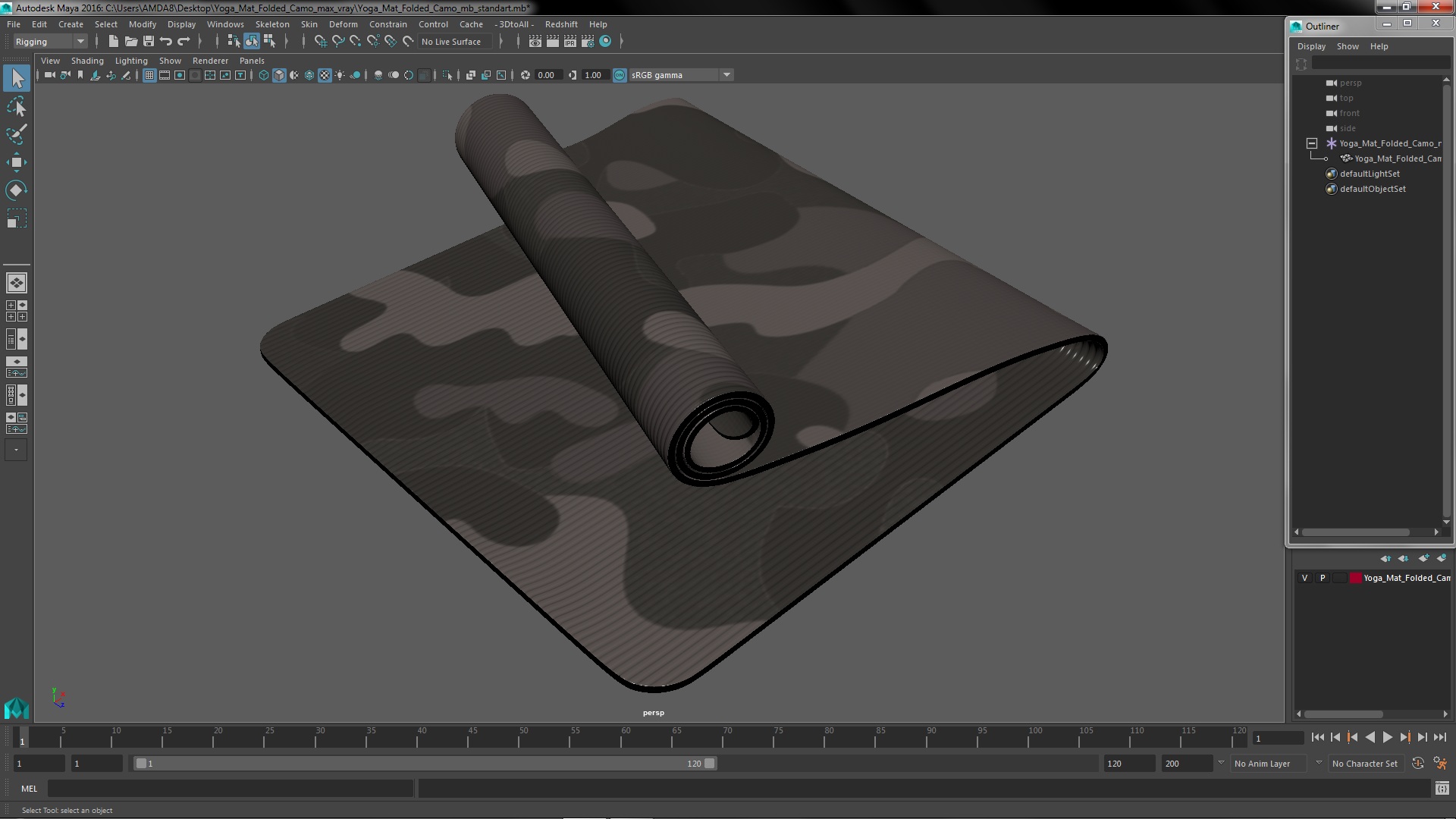The height and width of the screenshot is (819, 1456).
Task: Open the Rigging menu set dropdown
Action: pyautogui.click(x=49, y=42)
